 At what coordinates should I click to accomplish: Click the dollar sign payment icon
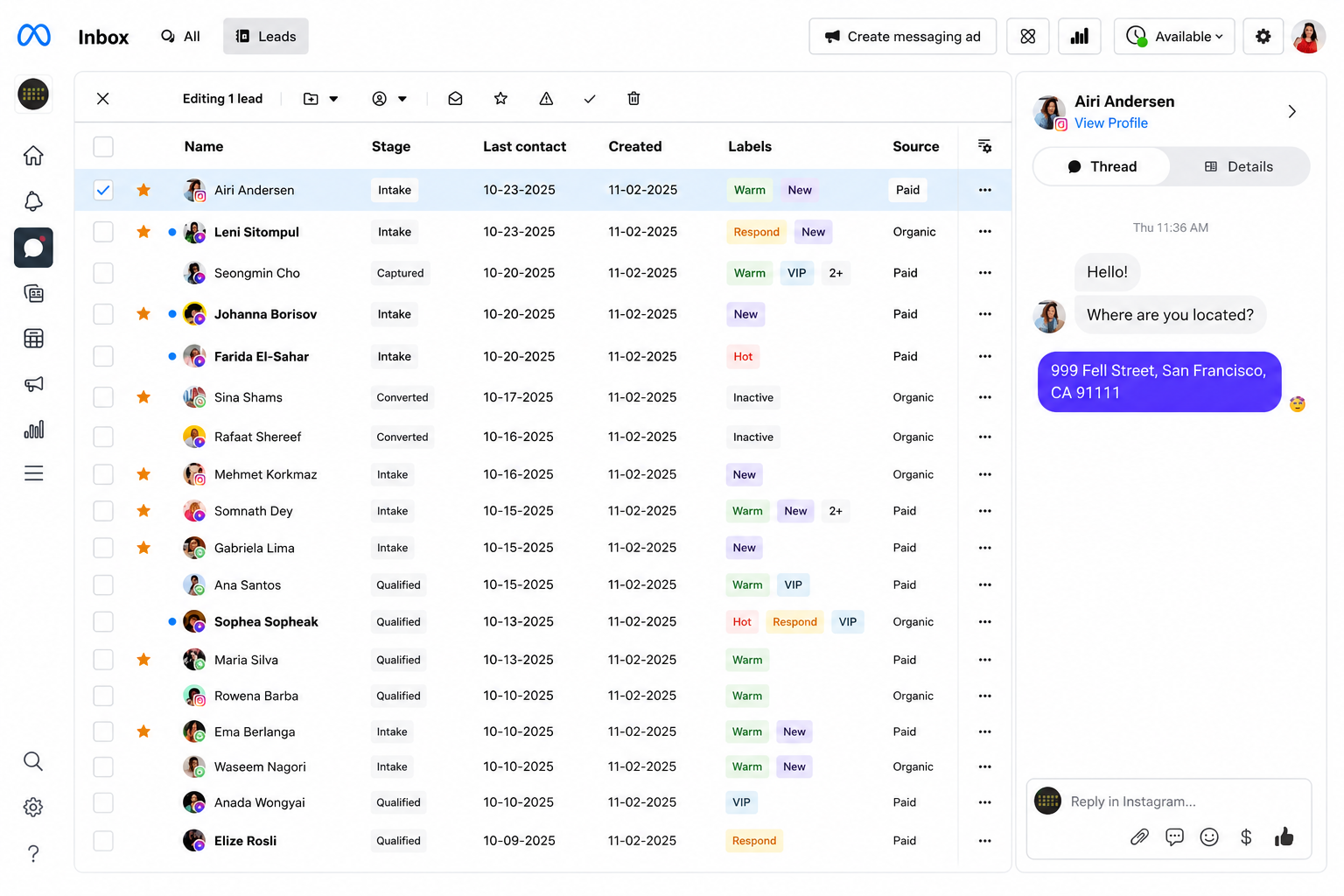(1246, 837)
